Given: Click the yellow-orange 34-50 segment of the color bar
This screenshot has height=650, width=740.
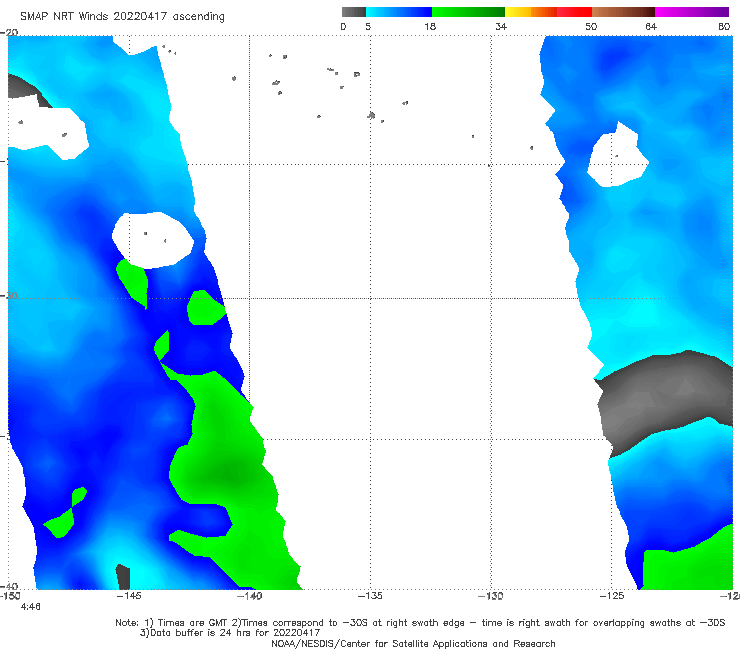Looking at the screenshot, I should coord(548,12).
